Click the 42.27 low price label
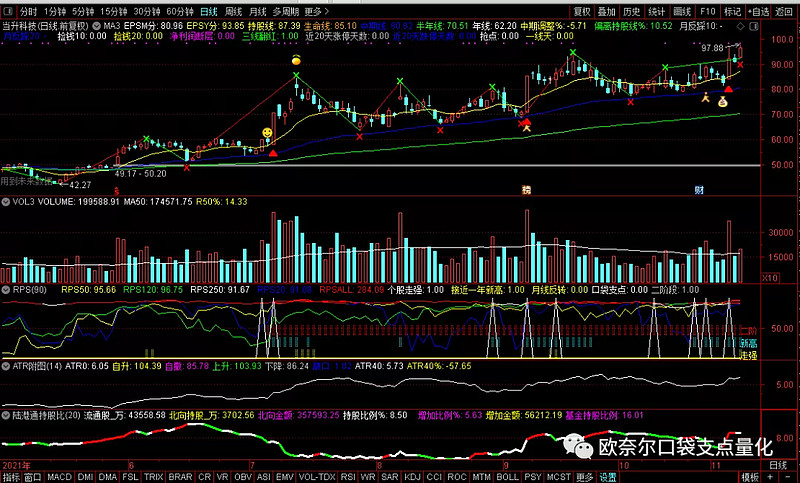 [80, 185]
